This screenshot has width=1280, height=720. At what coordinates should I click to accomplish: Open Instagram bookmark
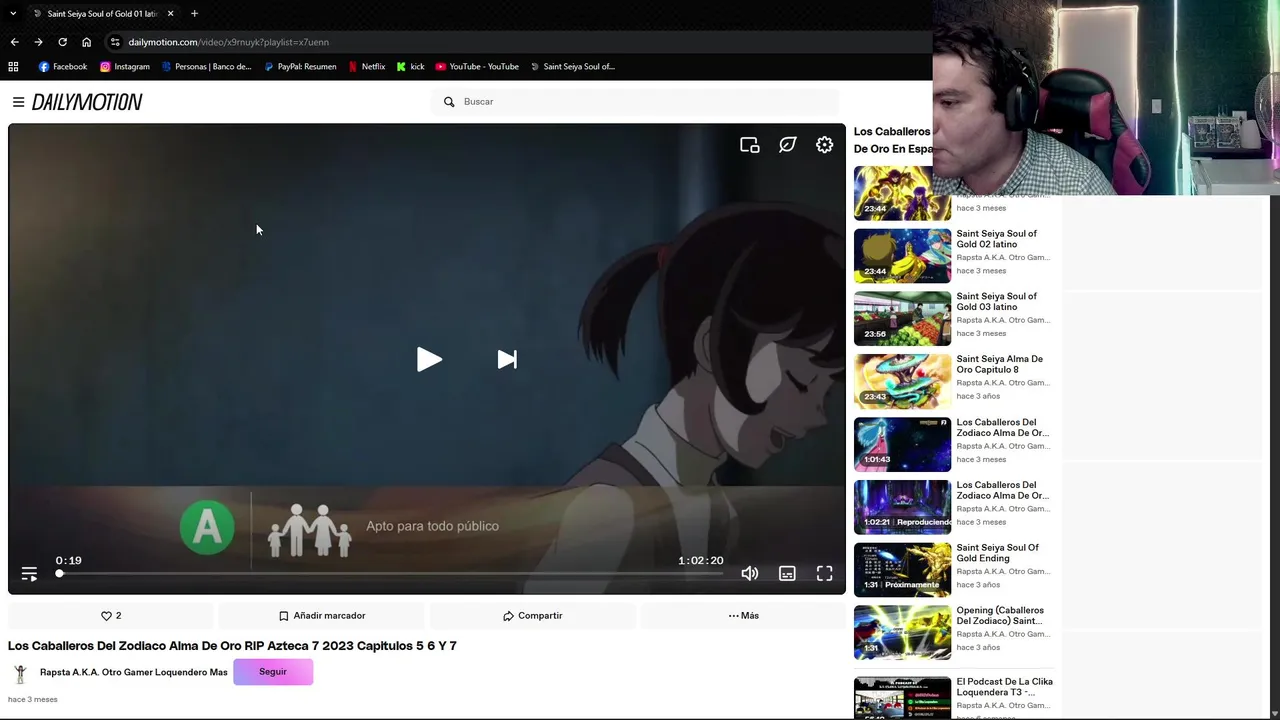(125, 67)
